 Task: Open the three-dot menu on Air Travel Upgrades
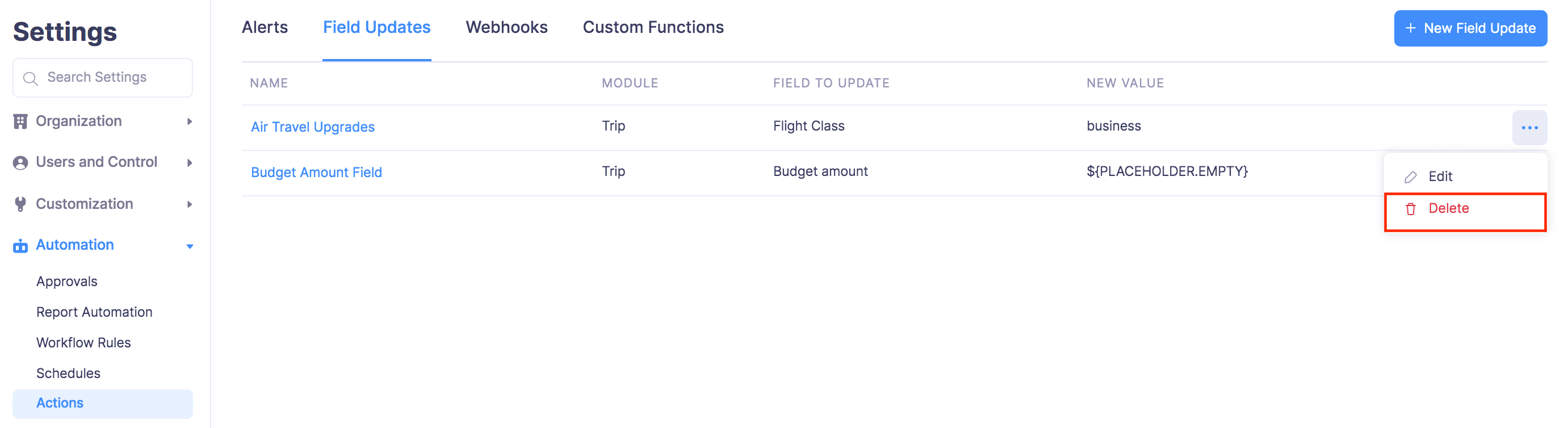(x=1529, y=127)
